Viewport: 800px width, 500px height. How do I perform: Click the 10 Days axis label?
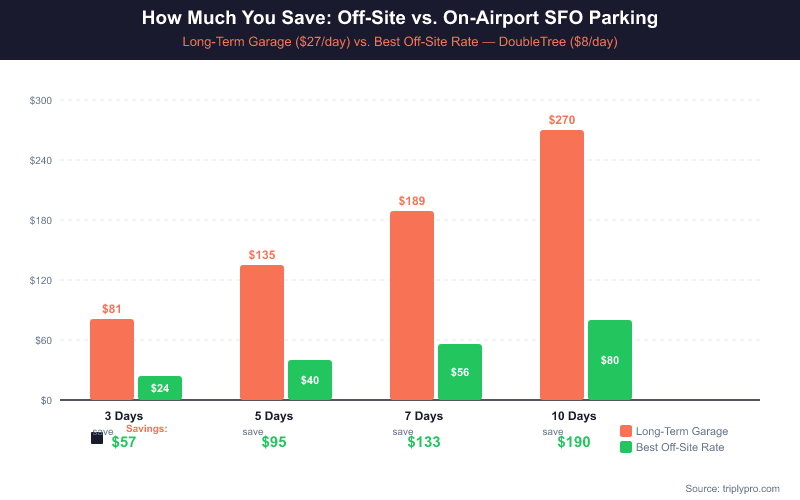574,415
